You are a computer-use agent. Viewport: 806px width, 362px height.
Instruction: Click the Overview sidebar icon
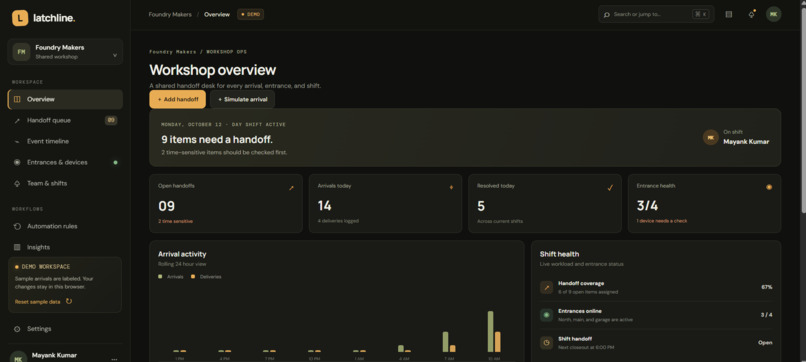[x=17, y=99]
